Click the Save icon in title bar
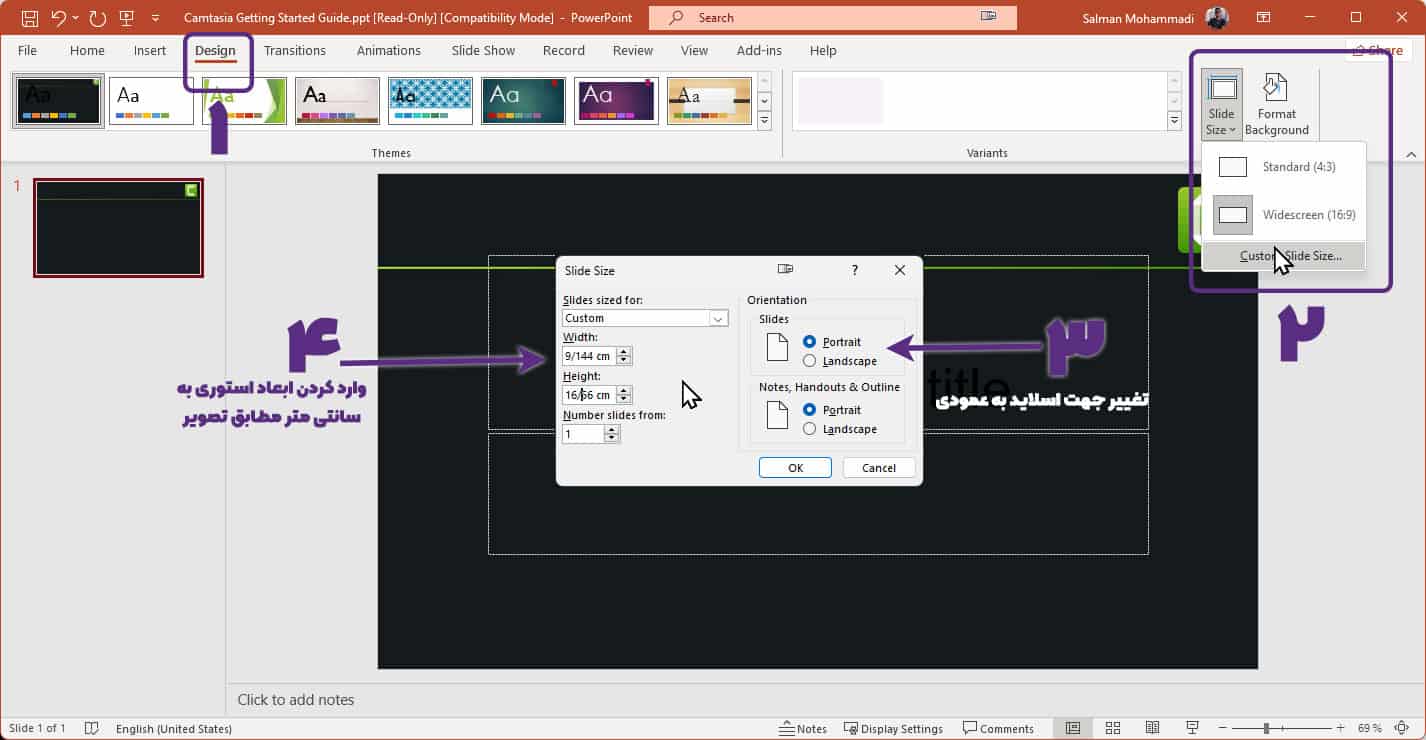The height and width of the screenshot is (740, 1426). coord(30,18)
